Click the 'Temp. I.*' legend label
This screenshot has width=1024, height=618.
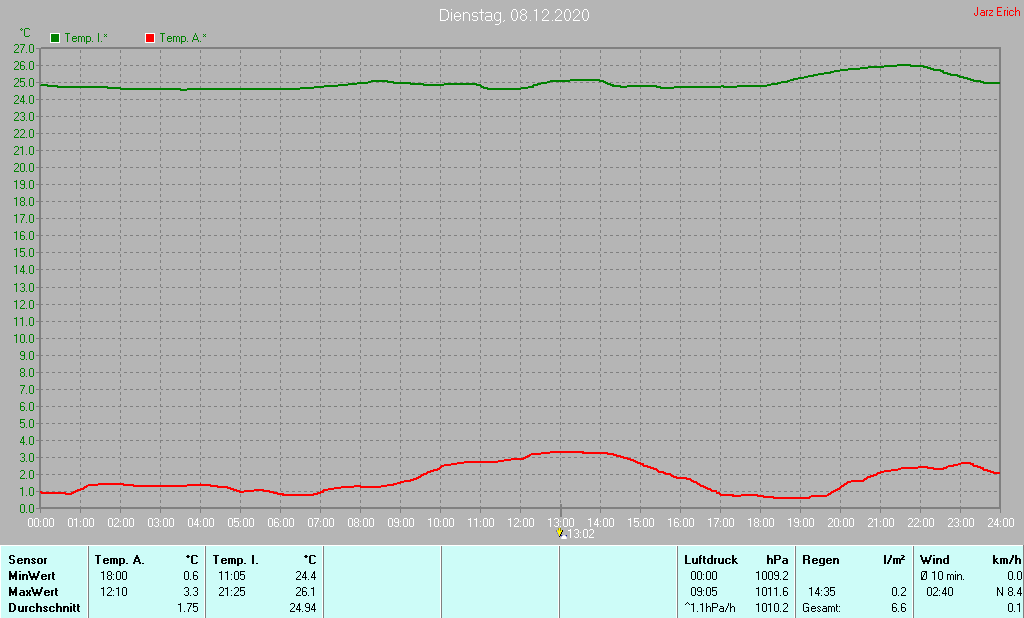point(86,38)
